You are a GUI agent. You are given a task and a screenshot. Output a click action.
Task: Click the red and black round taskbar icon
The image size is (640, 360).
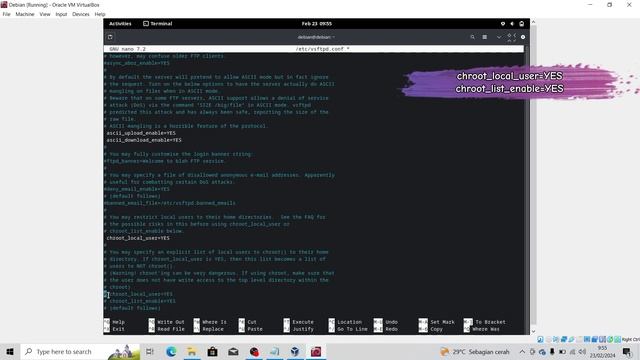(x=254, y=351)
